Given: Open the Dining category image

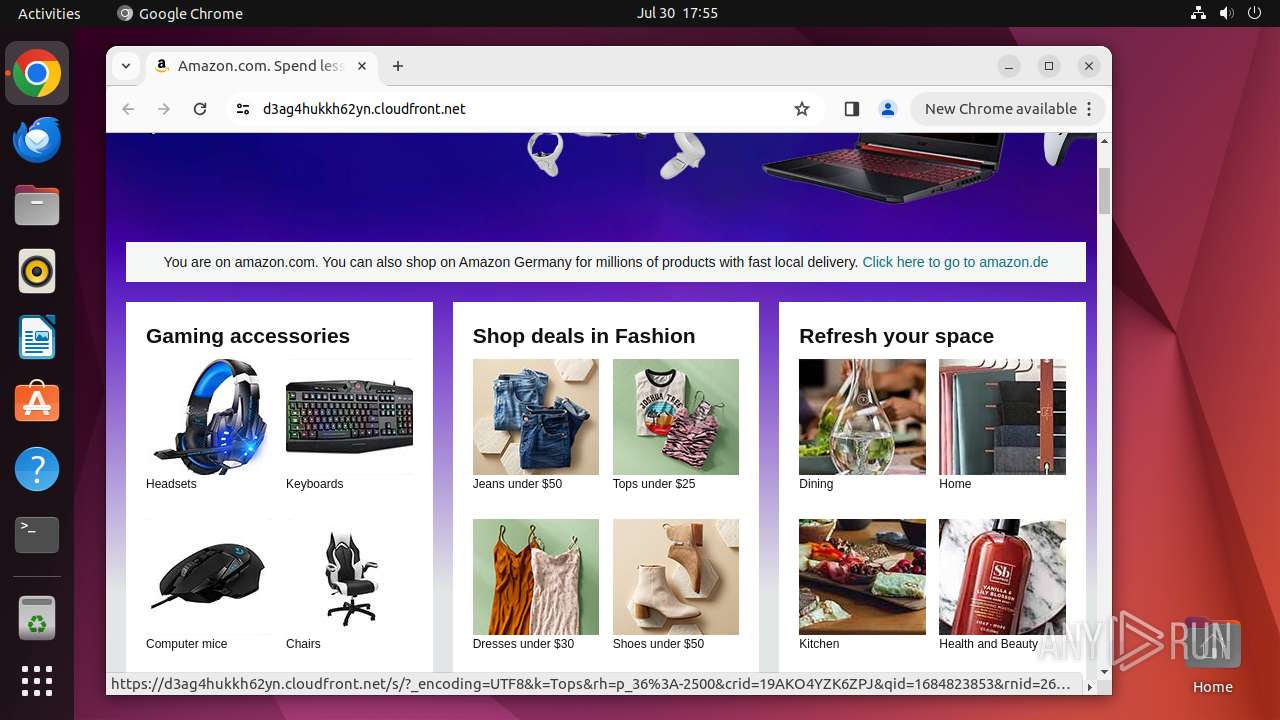Looking at the screenshot, I should 862,417.
